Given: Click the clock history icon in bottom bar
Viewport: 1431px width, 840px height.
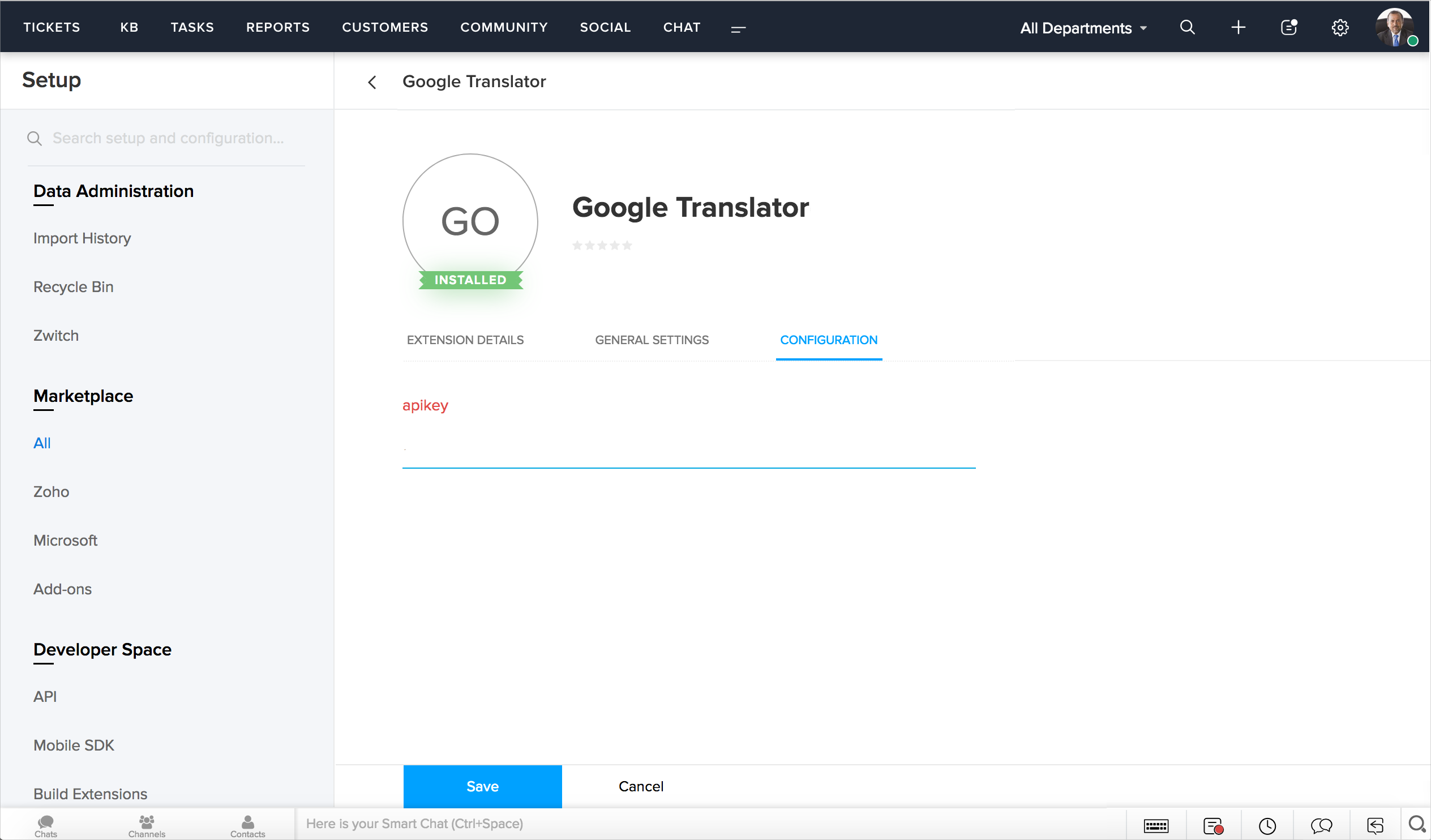Looking at the screenshot, I should (1267, 825).
